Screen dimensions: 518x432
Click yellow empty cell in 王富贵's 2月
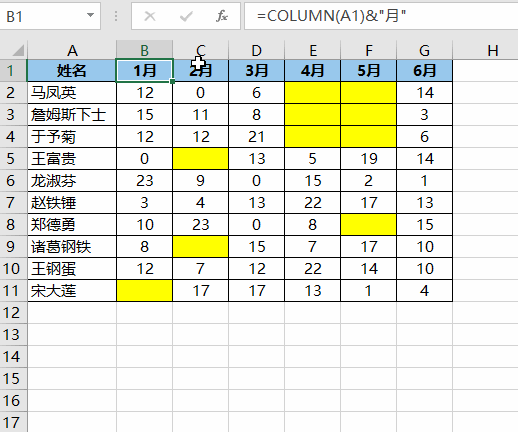coord(200,159)
